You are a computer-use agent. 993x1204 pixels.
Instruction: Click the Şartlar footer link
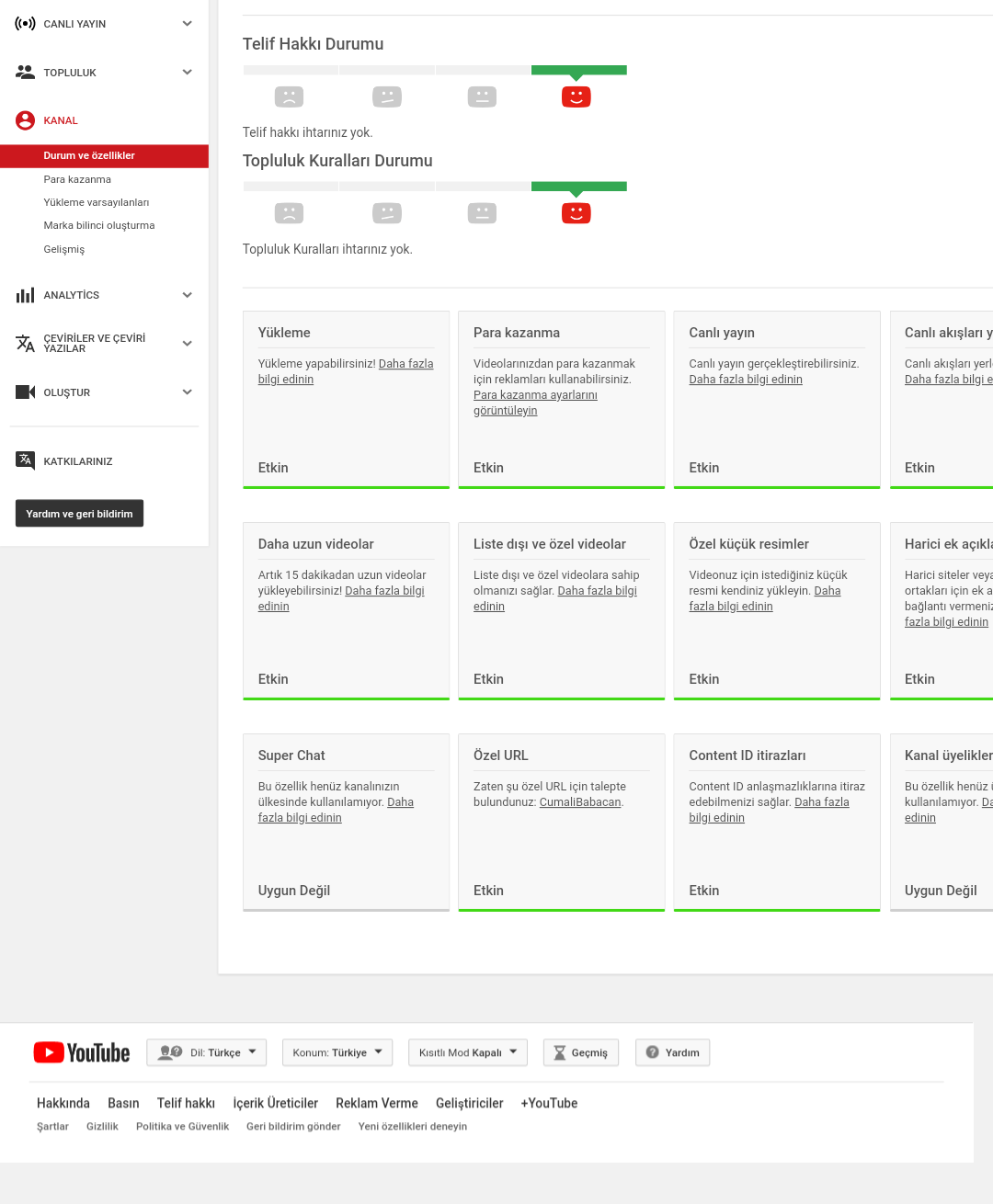(x=52, y=1127)
